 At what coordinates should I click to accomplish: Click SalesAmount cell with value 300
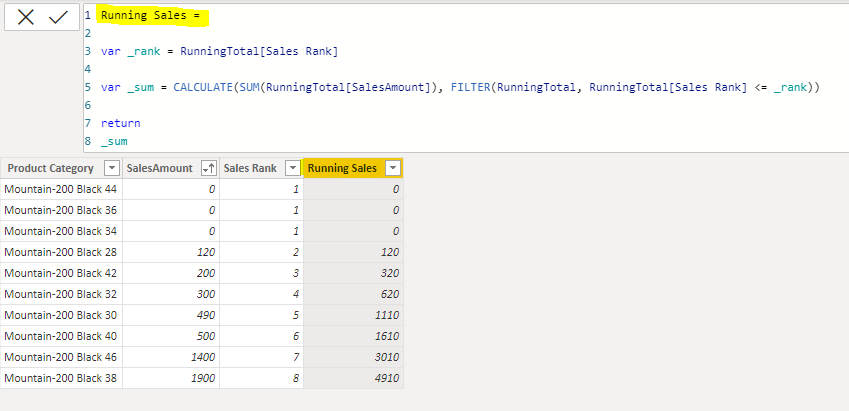(171, 294)
